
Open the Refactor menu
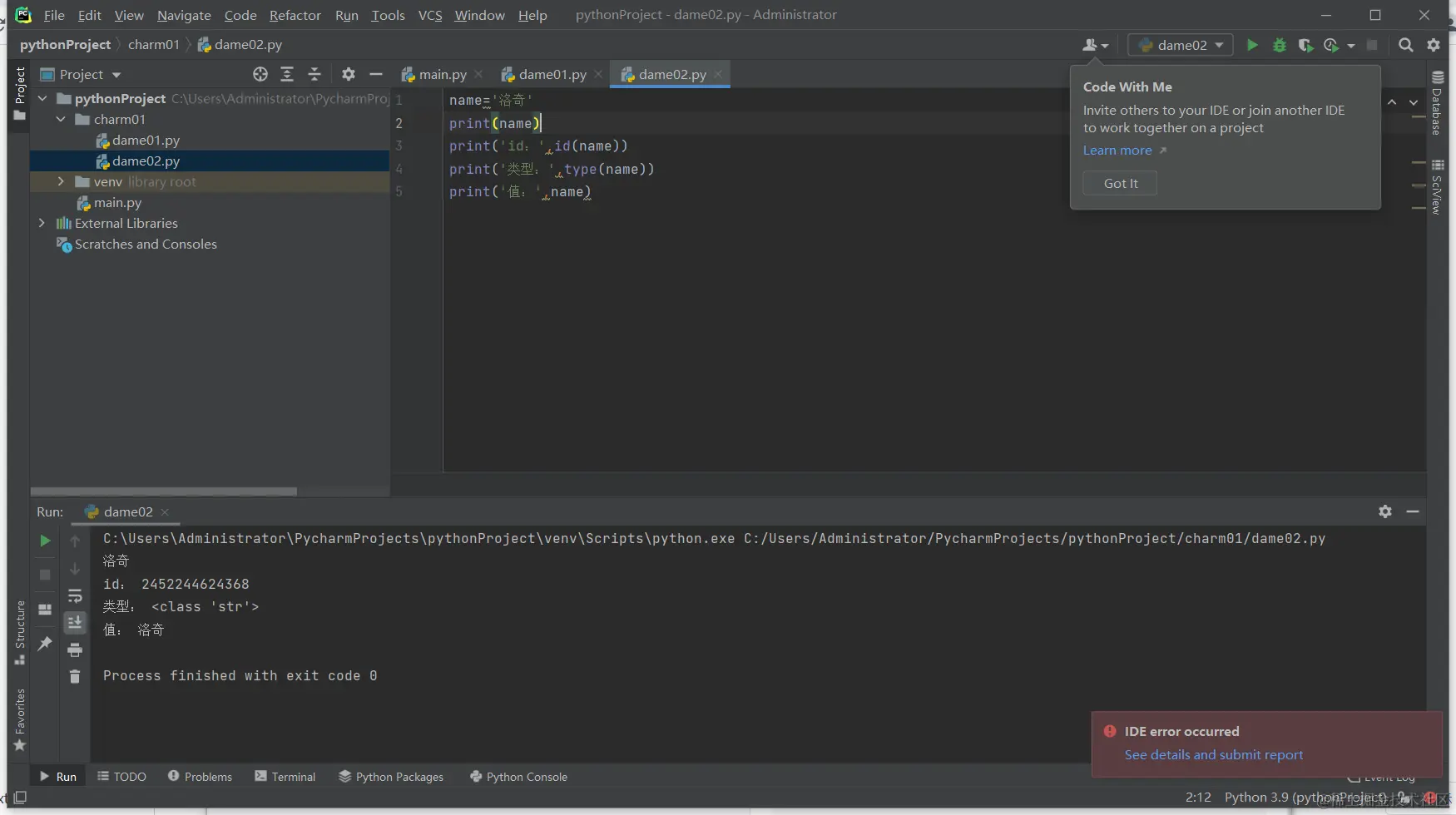(x=295, y=15)
